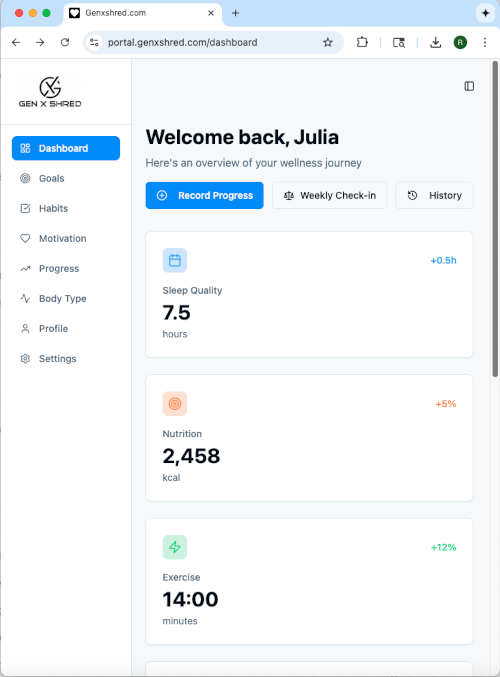The image size is (500, 677).
Task: Click the +0.5h sleep change indicator
Action: click(x=443, y=260)
